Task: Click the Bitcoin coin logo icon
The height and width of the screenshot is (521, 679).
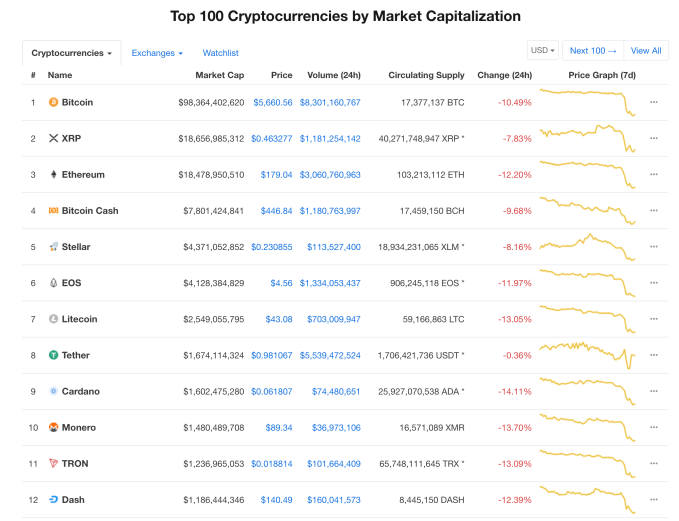Action: (x=53, y=102)
